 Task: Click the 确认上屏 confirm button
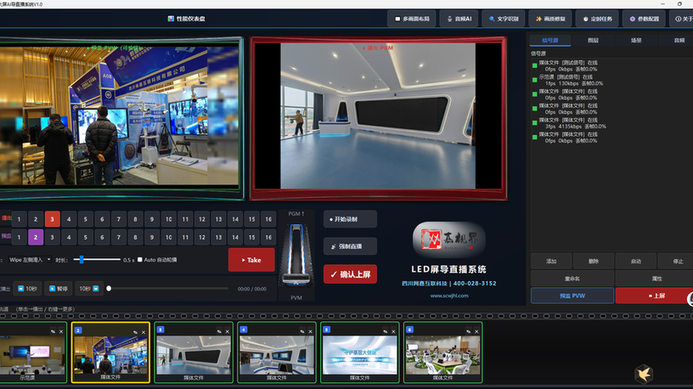pyautogui.click(x=350, y=274)
